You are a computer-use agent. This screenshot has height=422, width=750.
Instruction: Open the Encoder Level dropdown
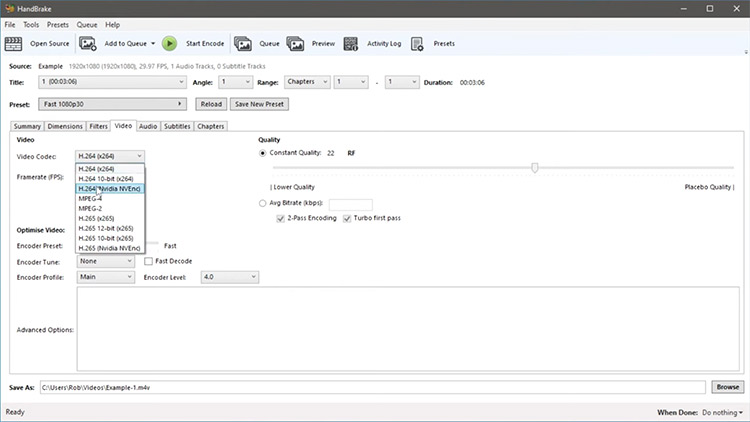pyautogui.click(x=230, y=277)
